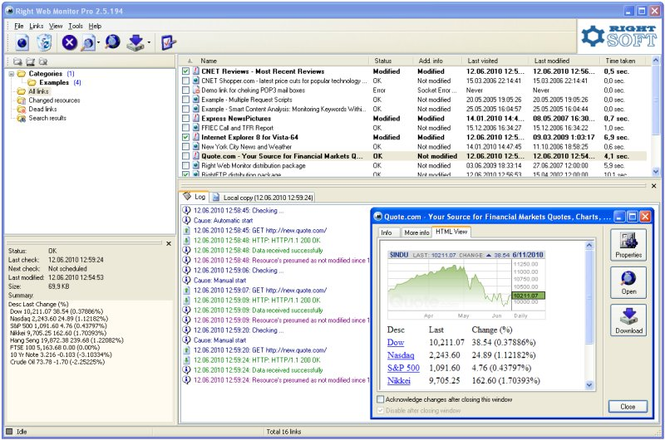Click the checkmark acknowledge changes toolbar icon
Screen dimensions: 665x440
point(168,42)
